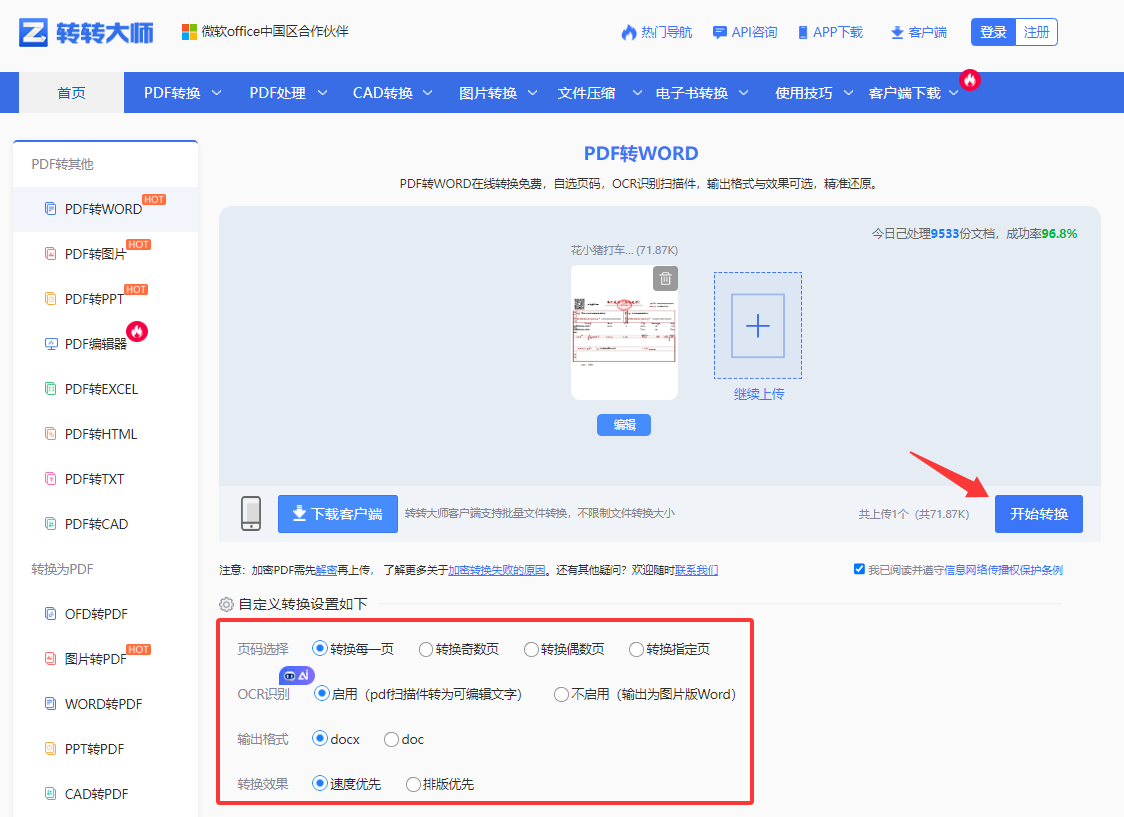The height and width of the screenshot is (817, 1124).
Task: Click the uploaded PDF invoice thumbnail
Action: tap(624, 332)
